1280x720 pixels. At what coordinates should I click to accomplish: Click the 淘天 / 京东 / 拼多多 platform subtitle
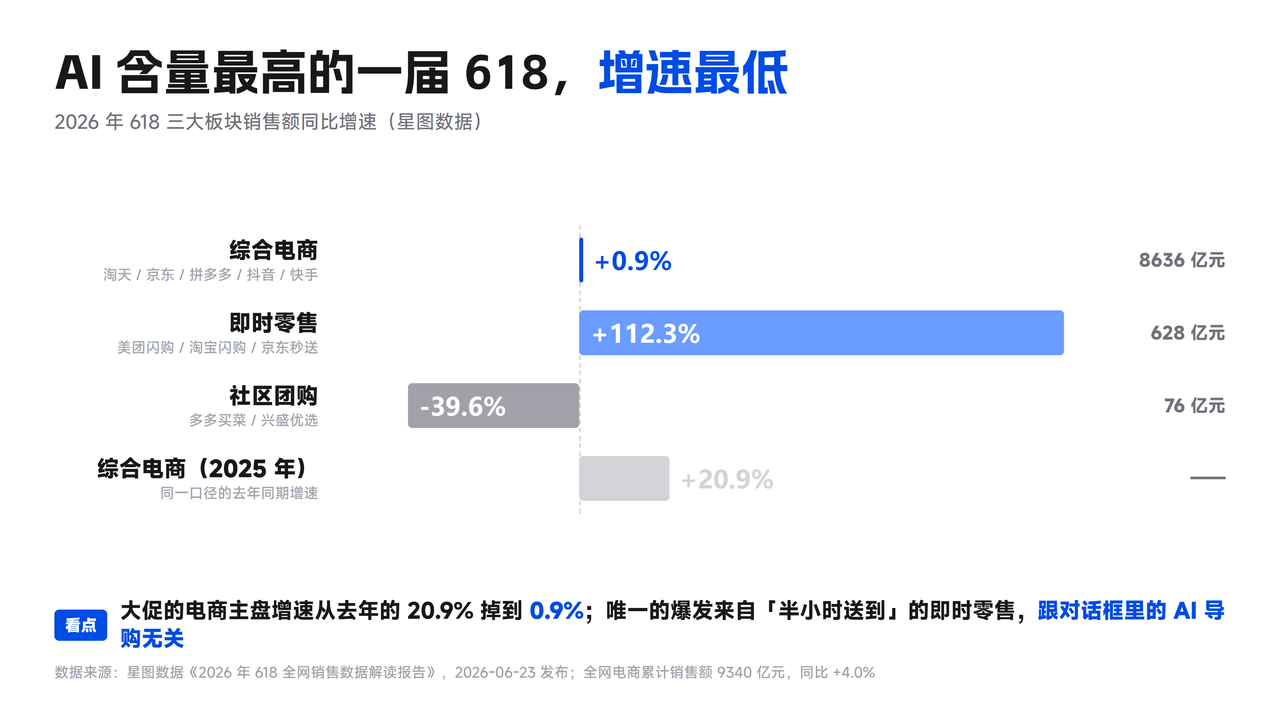click(x=211, y=274)
